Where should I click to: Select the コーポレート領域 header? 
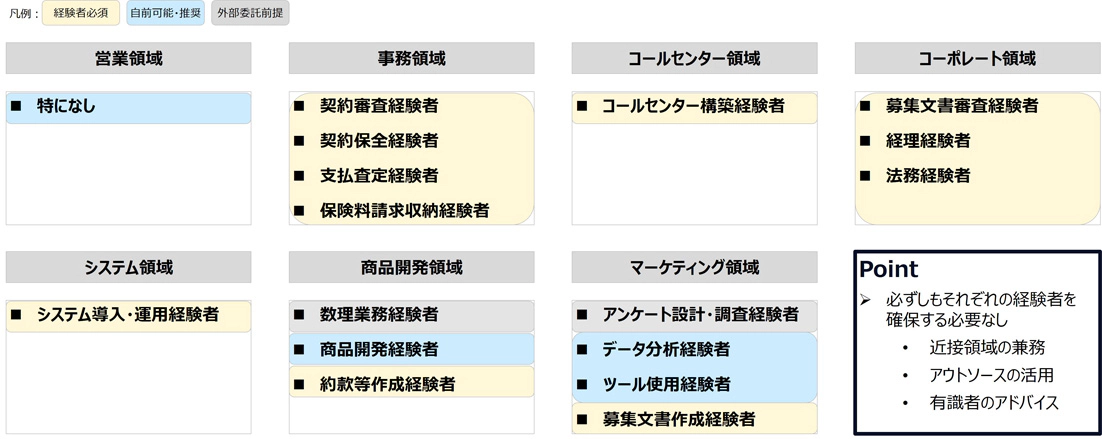[x=977, y=59]
